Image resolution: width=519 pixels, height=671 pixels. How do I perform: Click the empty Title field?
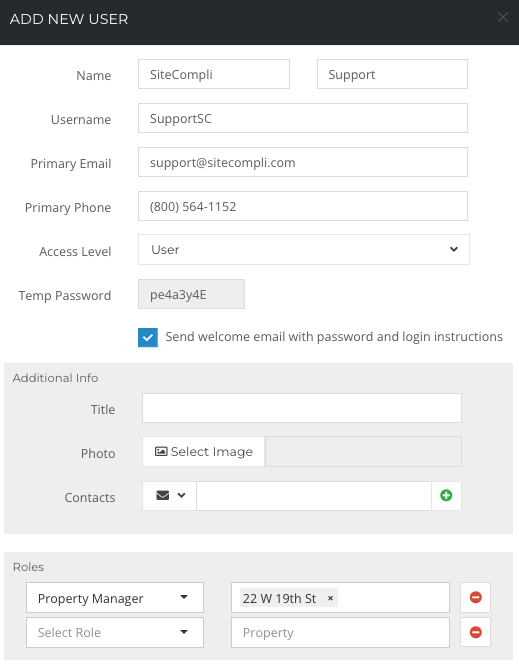pos(302,408)
